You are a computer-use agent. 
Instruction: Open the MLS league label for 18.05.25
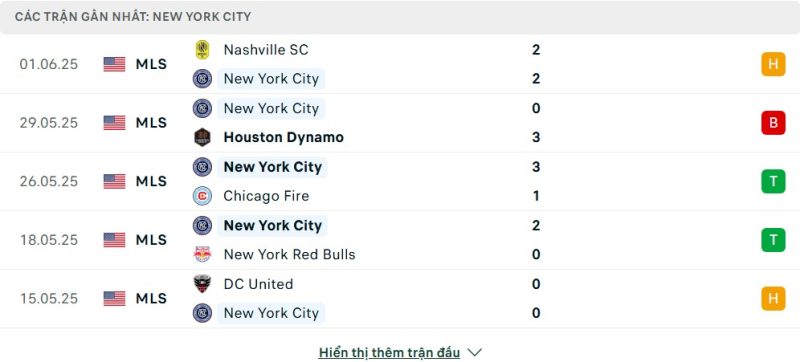[151, 240]
